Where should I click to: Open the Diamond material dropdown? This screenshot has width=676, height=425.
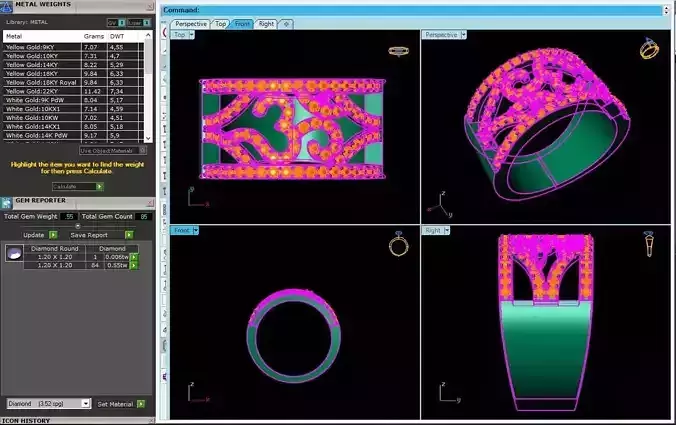[x=86, y=403]
